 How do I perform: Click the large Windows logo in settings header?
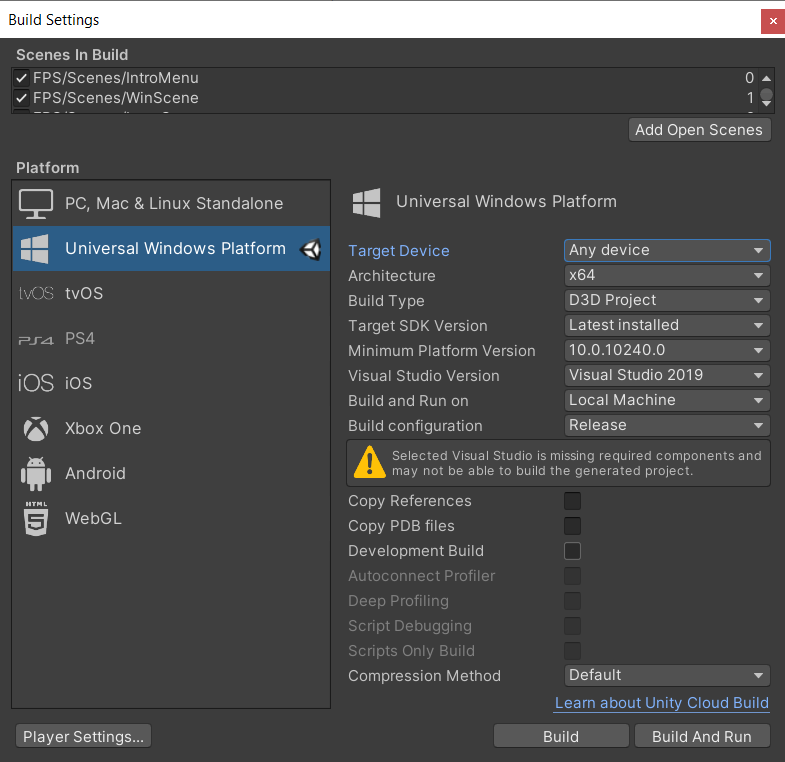point(366,203)
